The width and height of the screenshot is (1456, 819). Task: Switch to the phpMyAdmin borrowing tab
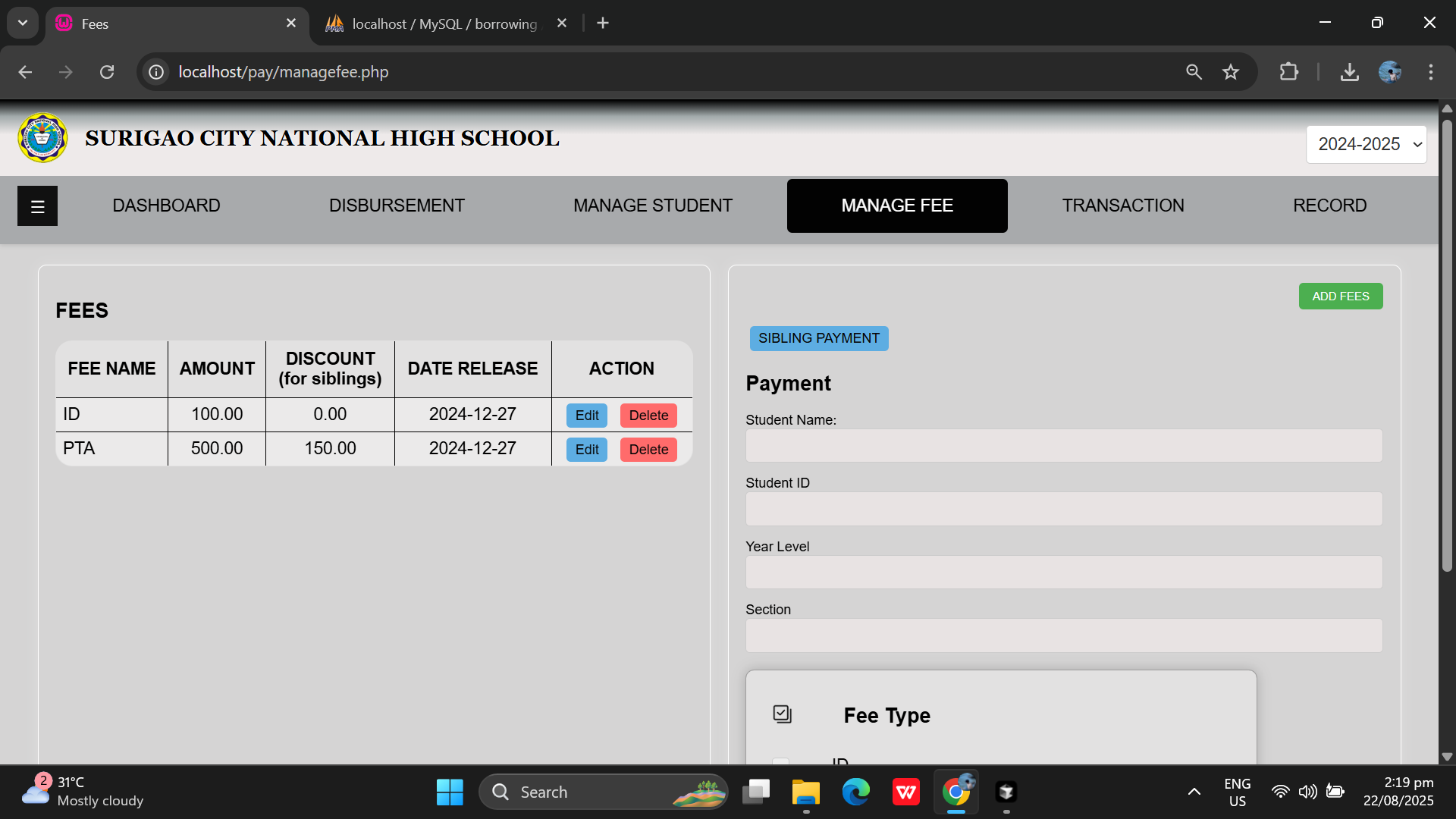tap(444, 24)
